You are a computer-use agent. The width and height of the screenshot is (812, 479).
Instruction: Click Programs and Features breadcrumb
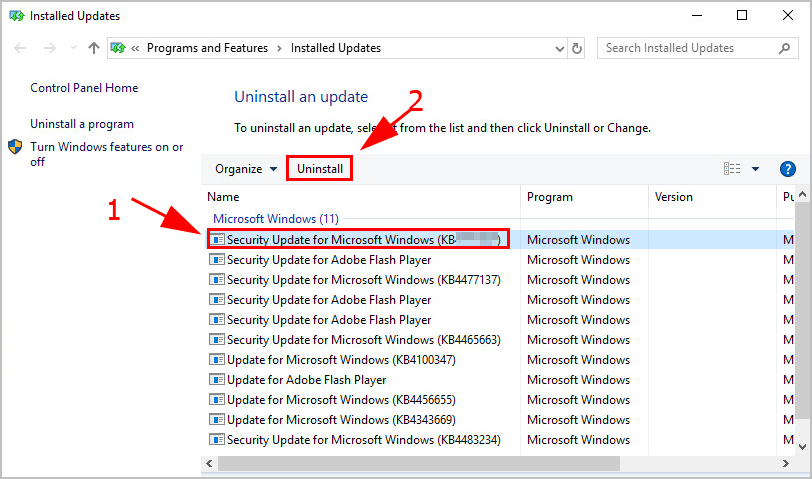[208, 48]
